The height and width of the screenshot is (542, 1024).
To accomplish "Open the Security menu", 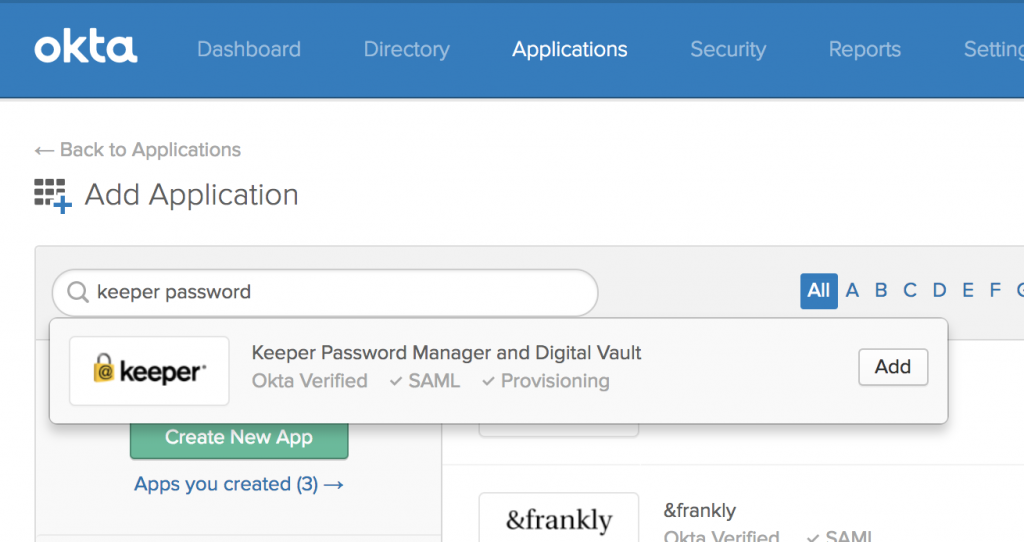I will click(x=728, y=50).
